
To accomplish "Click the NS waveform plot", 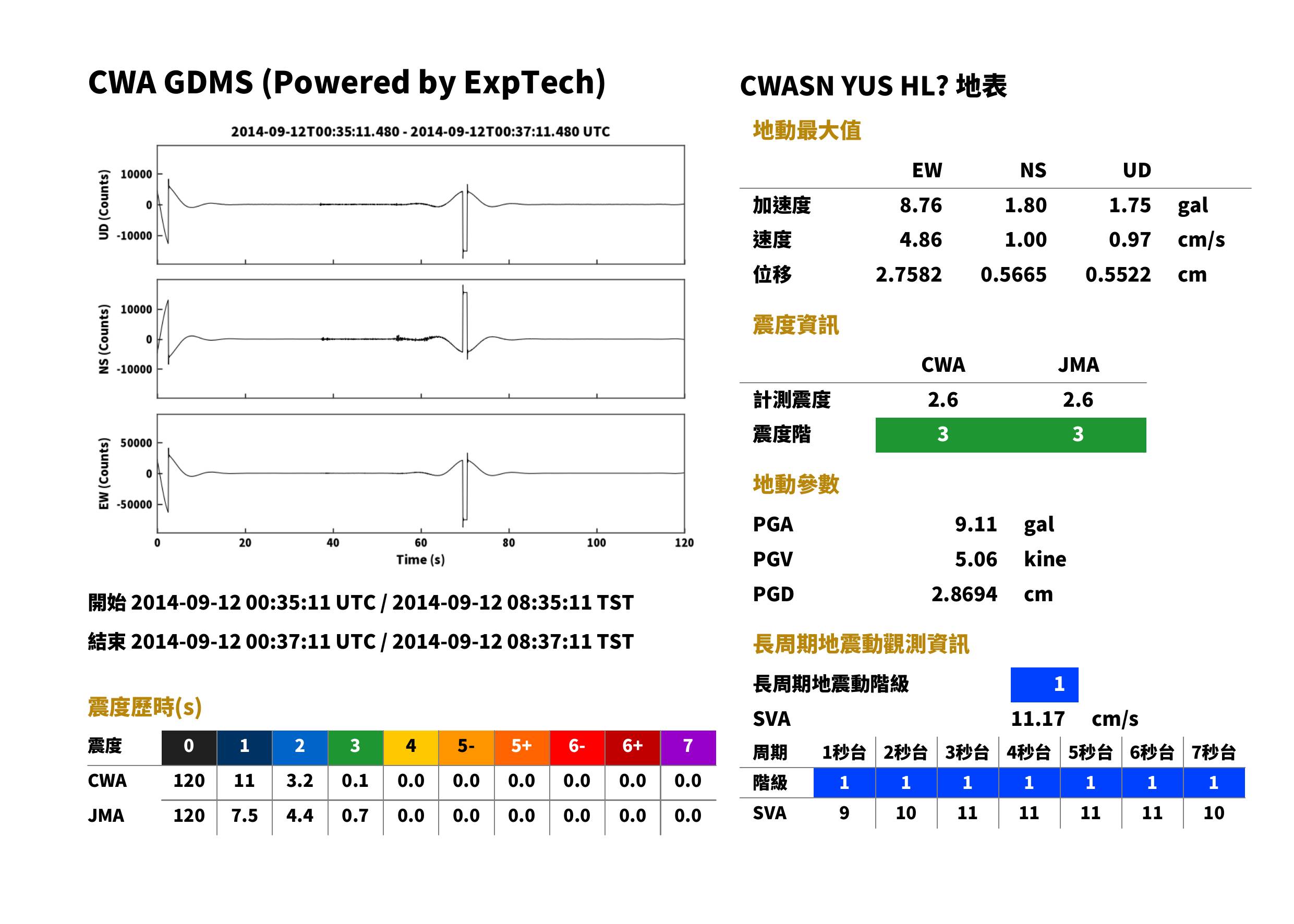I will point(420,339).
